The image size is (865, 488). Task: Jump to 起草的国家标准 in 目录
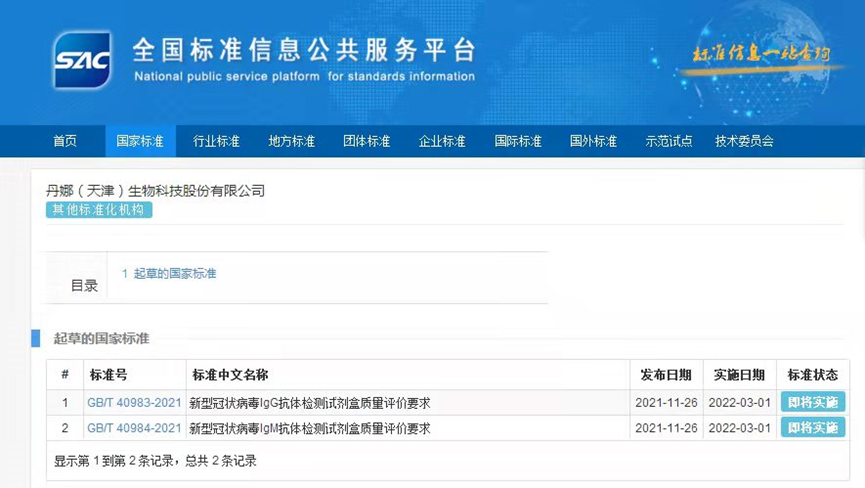(169, 274)
